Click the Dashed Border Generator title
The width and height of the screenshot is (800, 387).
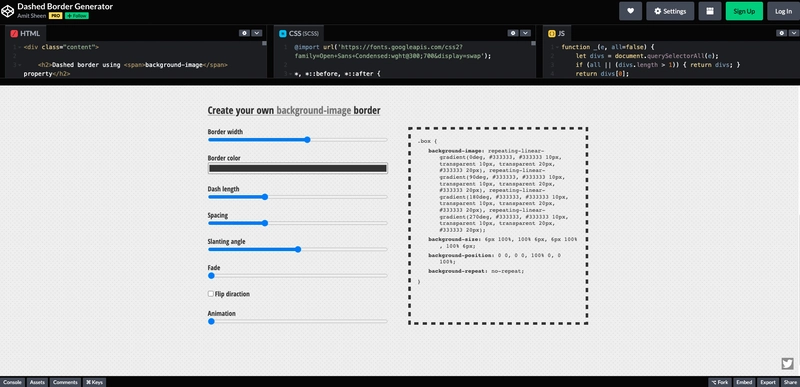pyautogui.click(x=65, y=7)
